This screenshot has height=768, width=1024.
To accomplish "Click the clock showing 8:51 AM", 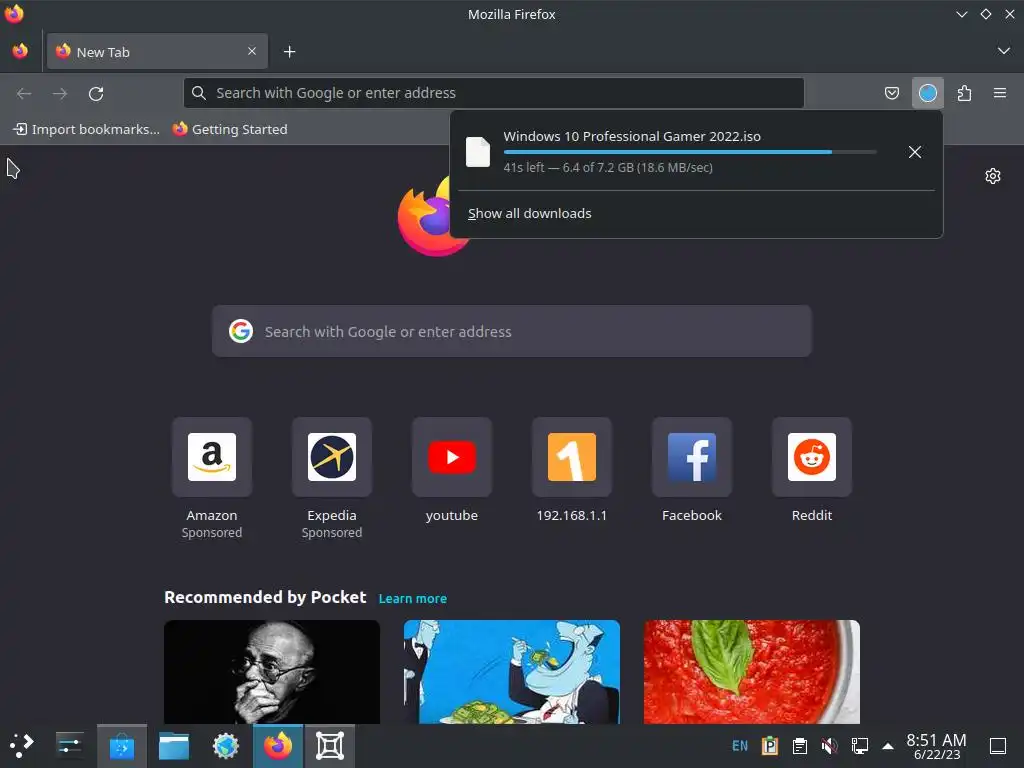I will [936, 746].
